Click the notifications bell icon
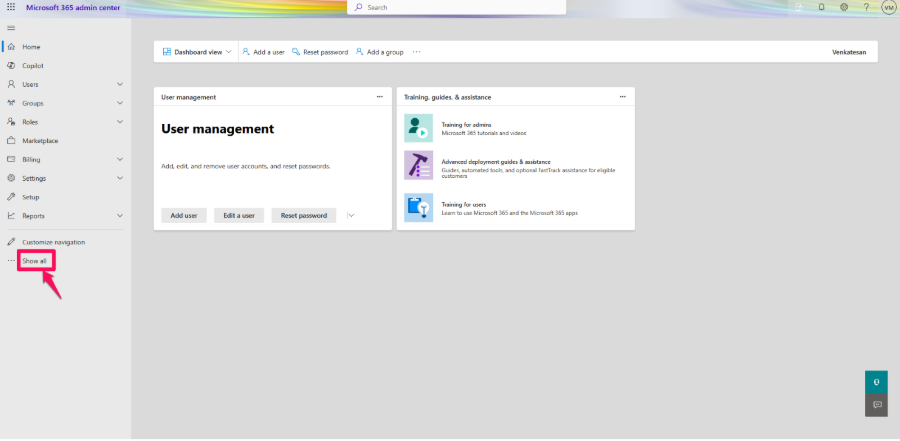Viewport: 900px width, 441px height. click(x=821, y=7)
